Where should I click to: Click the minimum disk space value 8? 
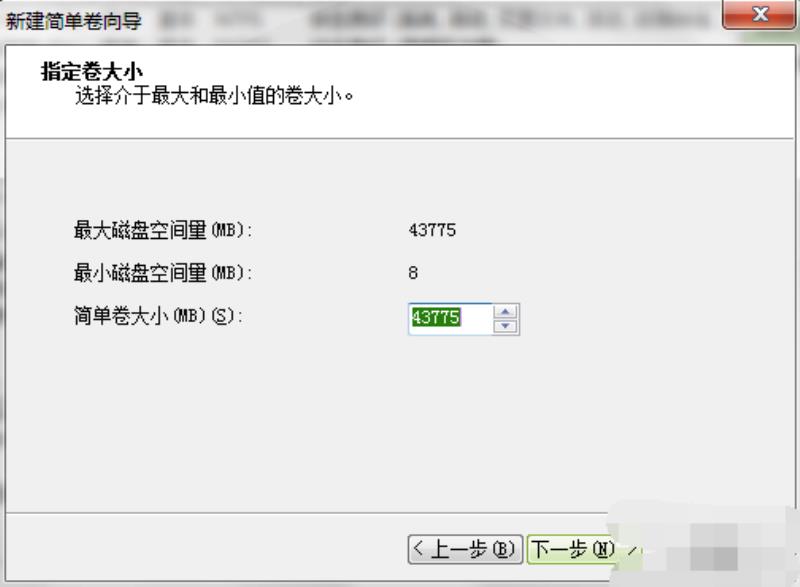[413, 273]
